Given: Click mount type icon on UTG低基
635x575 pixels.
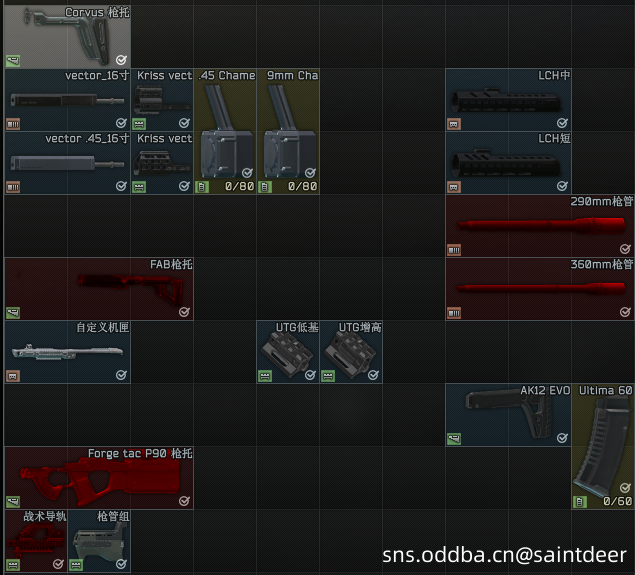Looking at the screenshot, I should [x=265, y=376].
